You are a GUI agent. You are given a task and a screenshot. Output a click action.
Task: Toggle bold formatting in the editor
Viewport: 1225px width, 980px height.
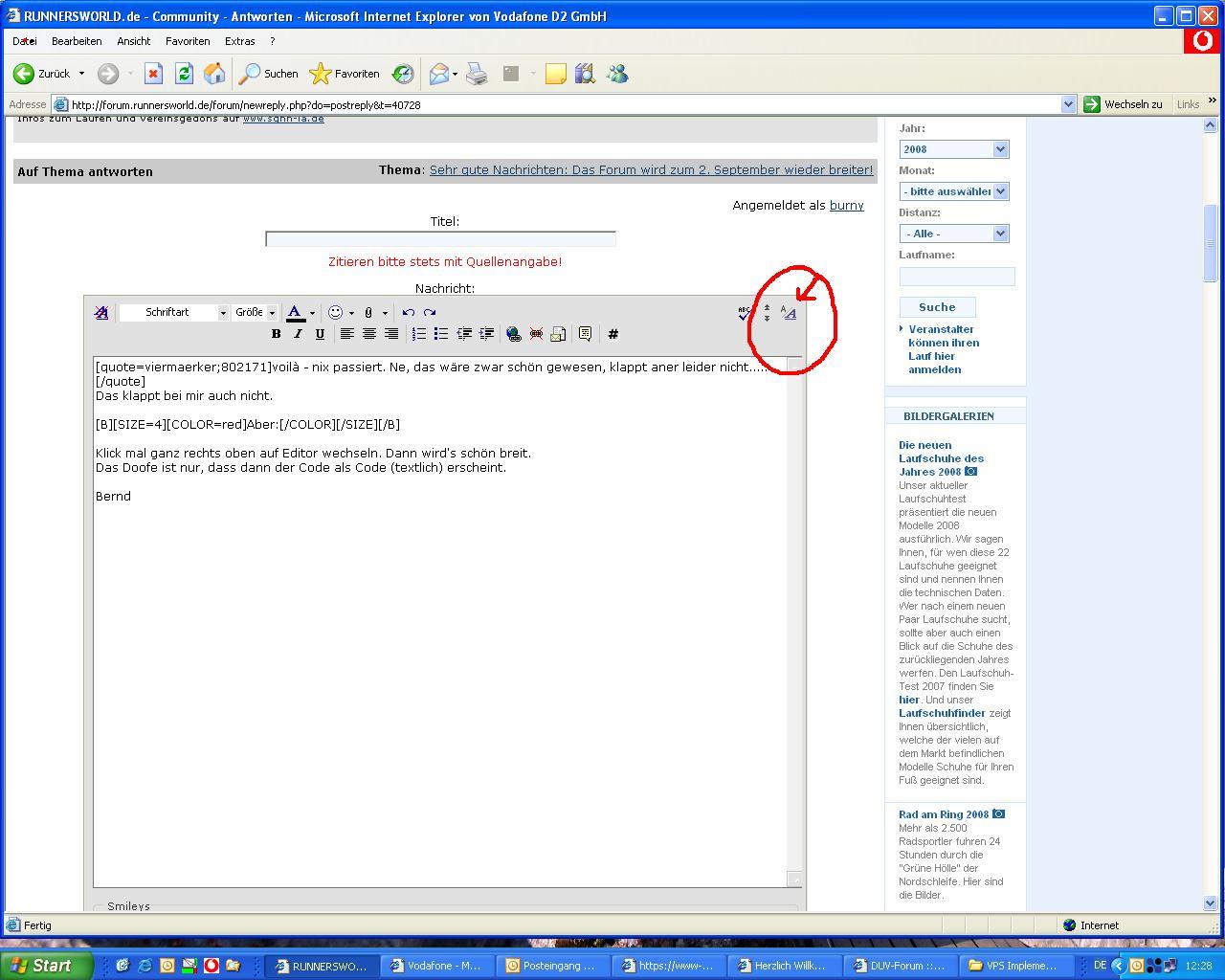276,334
